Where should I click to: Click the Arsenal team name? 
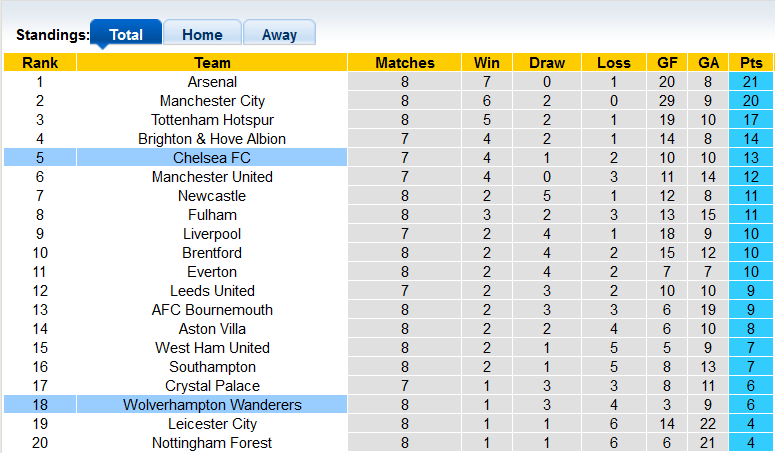click(212, 82)
